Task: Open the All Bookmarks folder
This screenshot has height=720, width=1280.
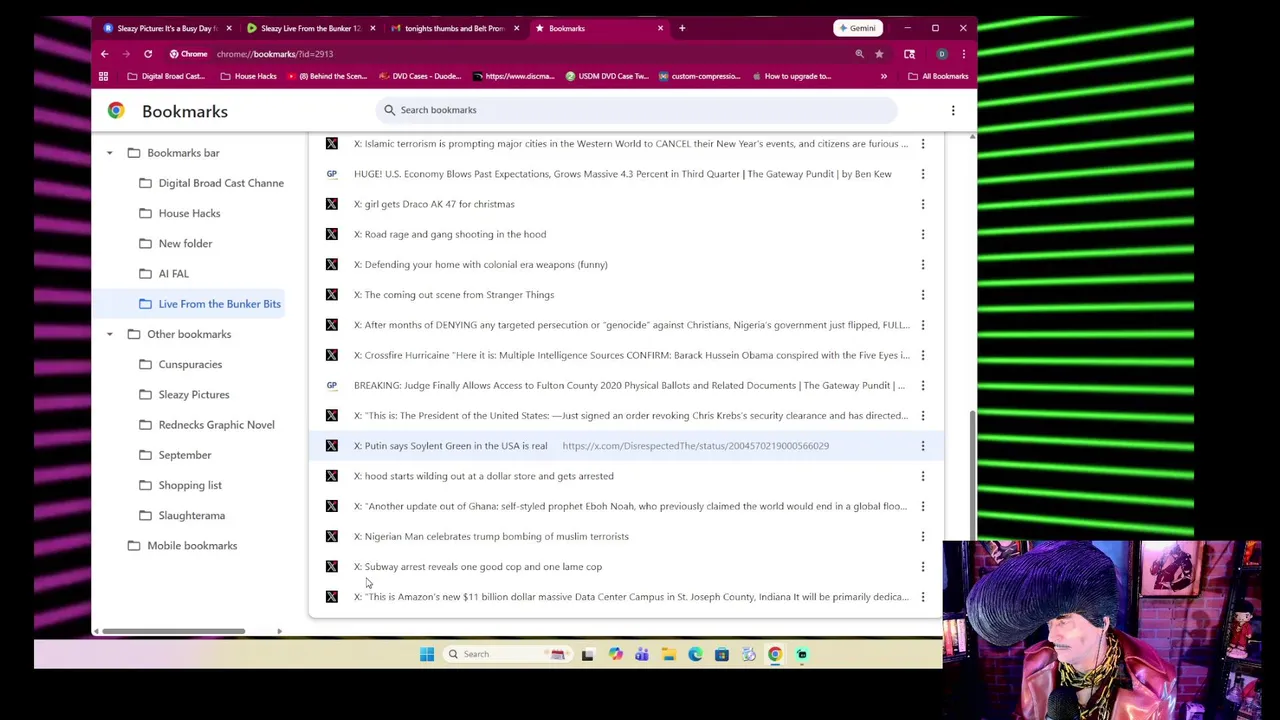Action: [x=938, y=76]
